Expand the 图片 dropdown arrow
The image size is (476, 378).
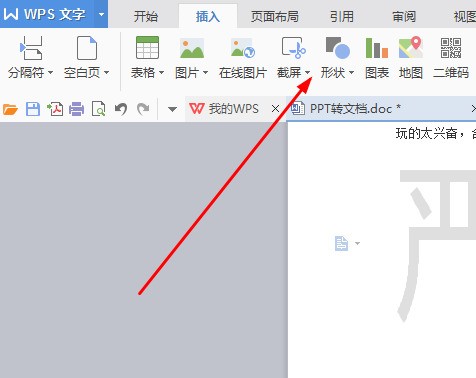point(205,72)
